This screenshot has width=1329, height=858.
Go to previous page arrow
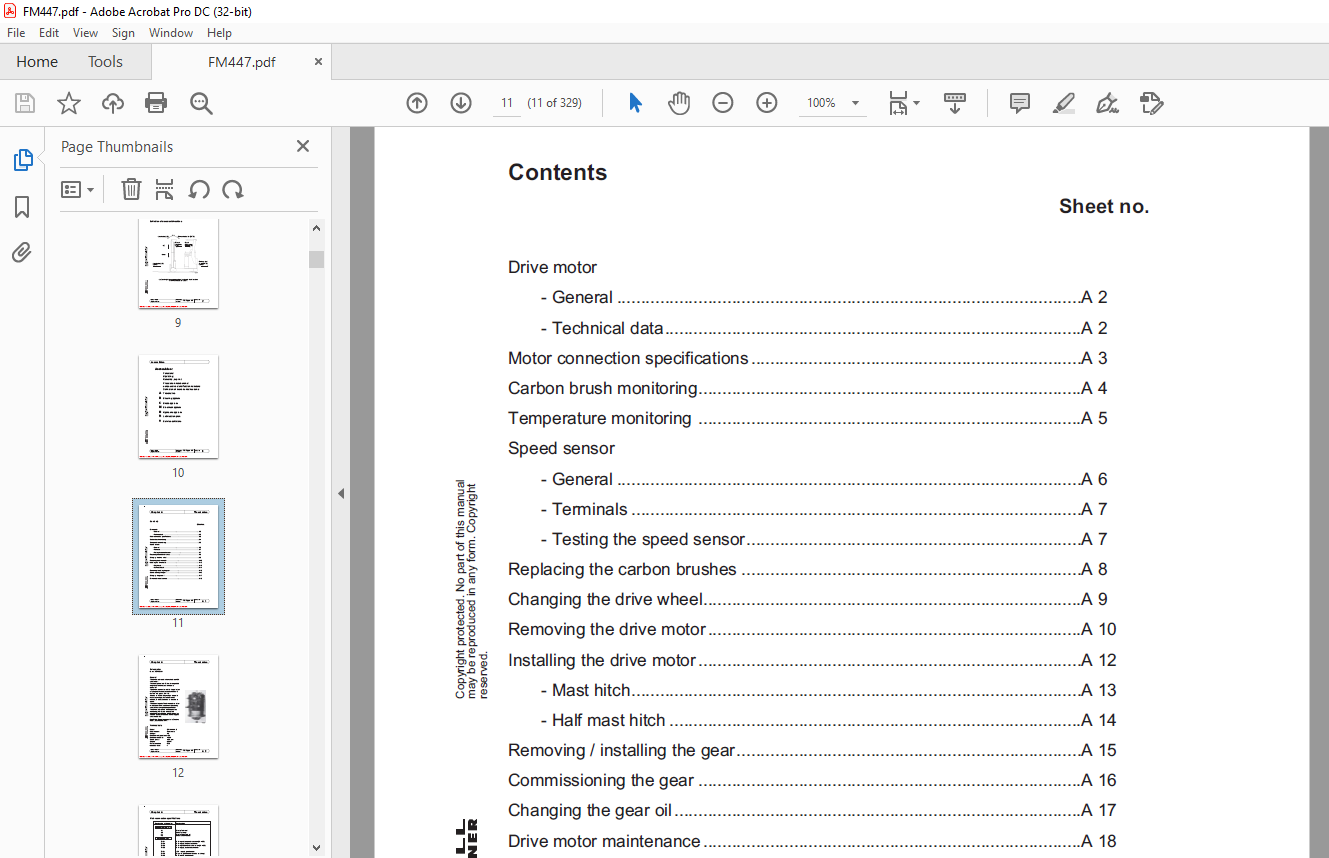(417, 103)
